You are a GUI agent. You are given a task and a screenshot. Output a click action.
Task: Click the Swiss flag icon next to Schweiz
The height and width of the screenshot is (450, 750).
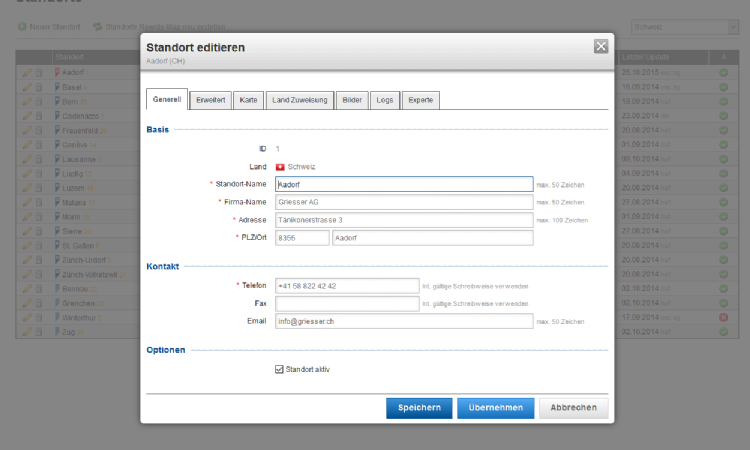280,167
